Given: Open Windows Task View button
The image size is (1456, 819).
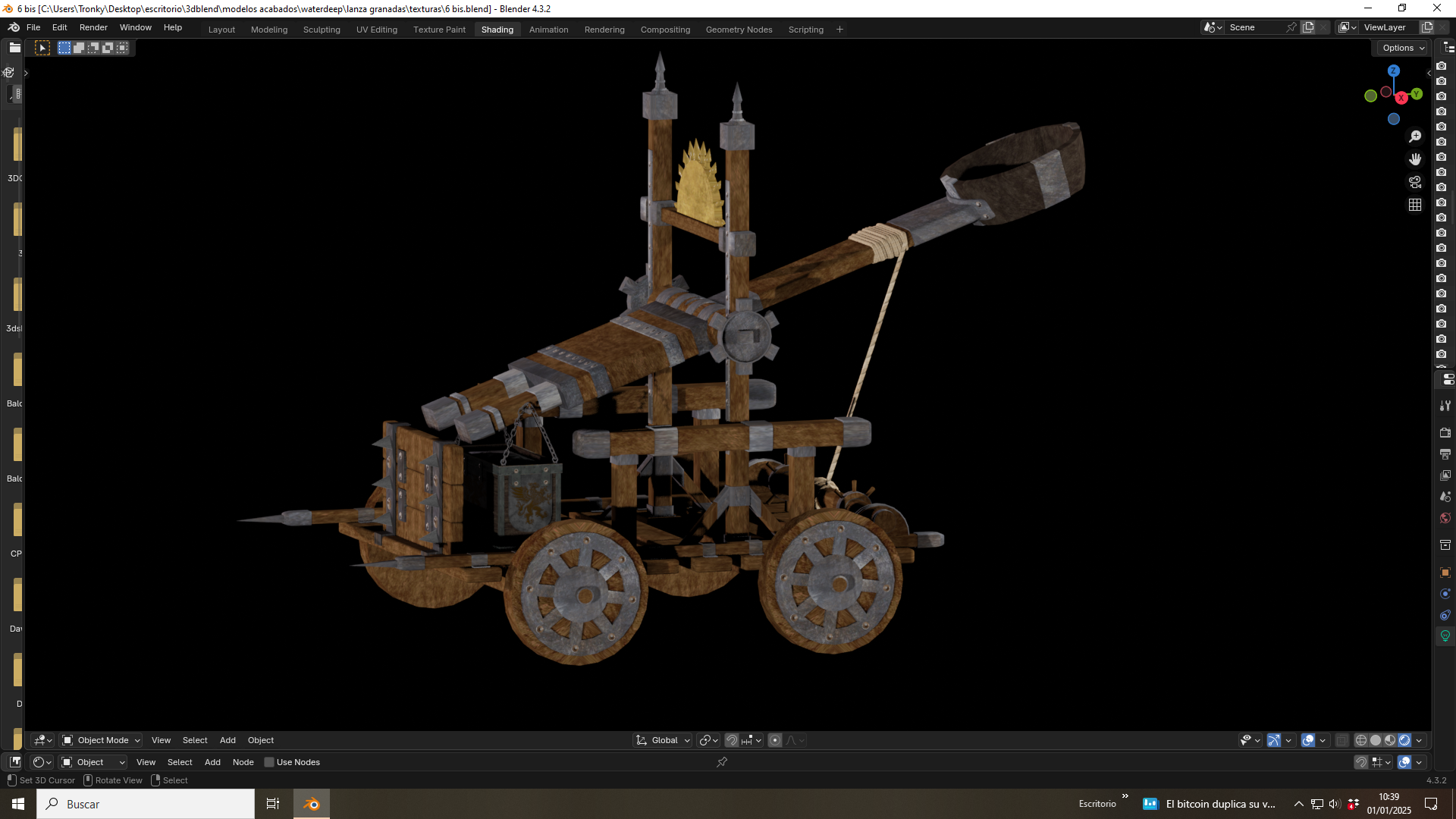Looking at the screenshot, I should [273, 804].
